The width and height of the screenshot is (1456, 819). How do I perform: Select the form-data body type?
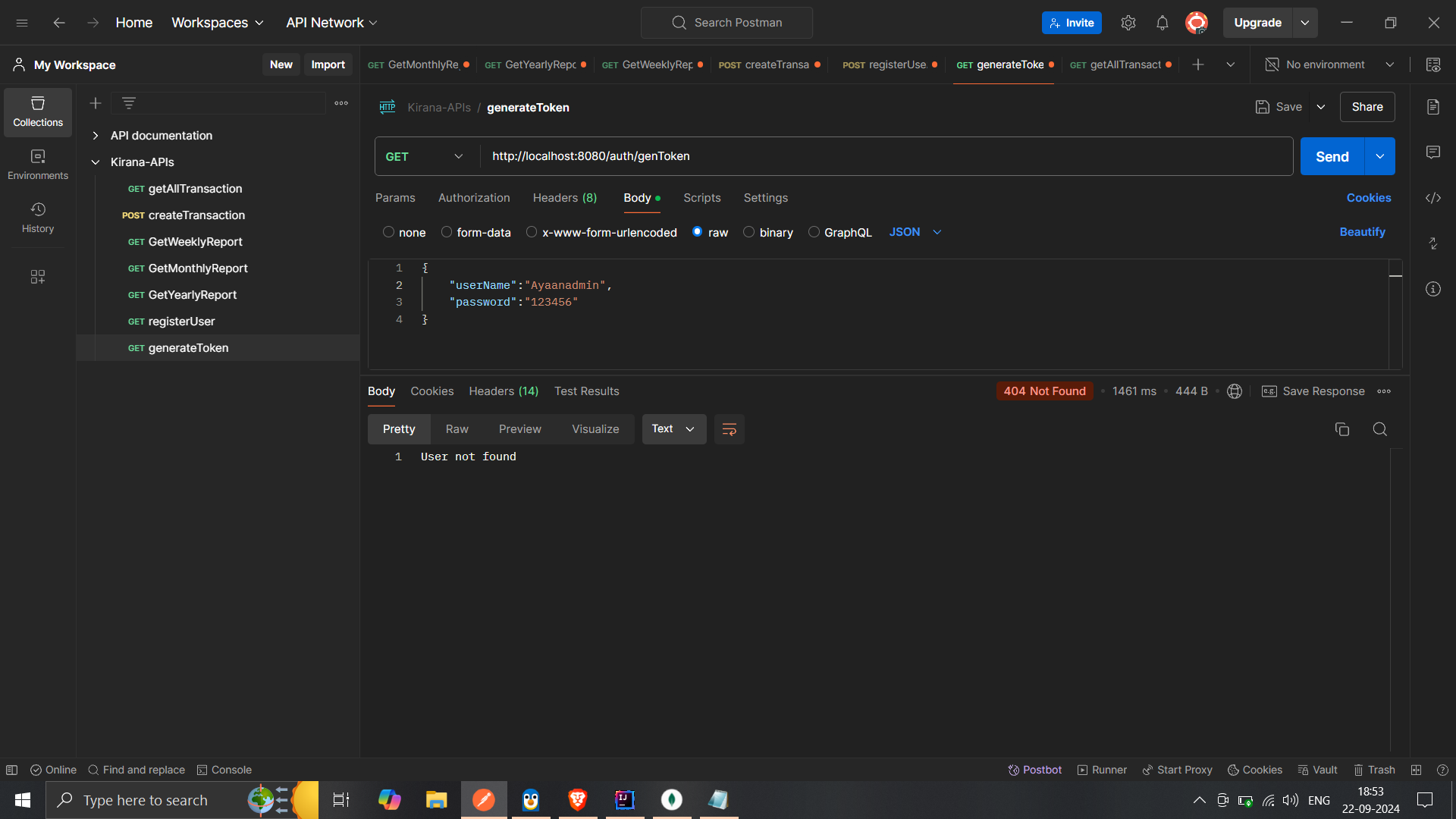(447, 232)
